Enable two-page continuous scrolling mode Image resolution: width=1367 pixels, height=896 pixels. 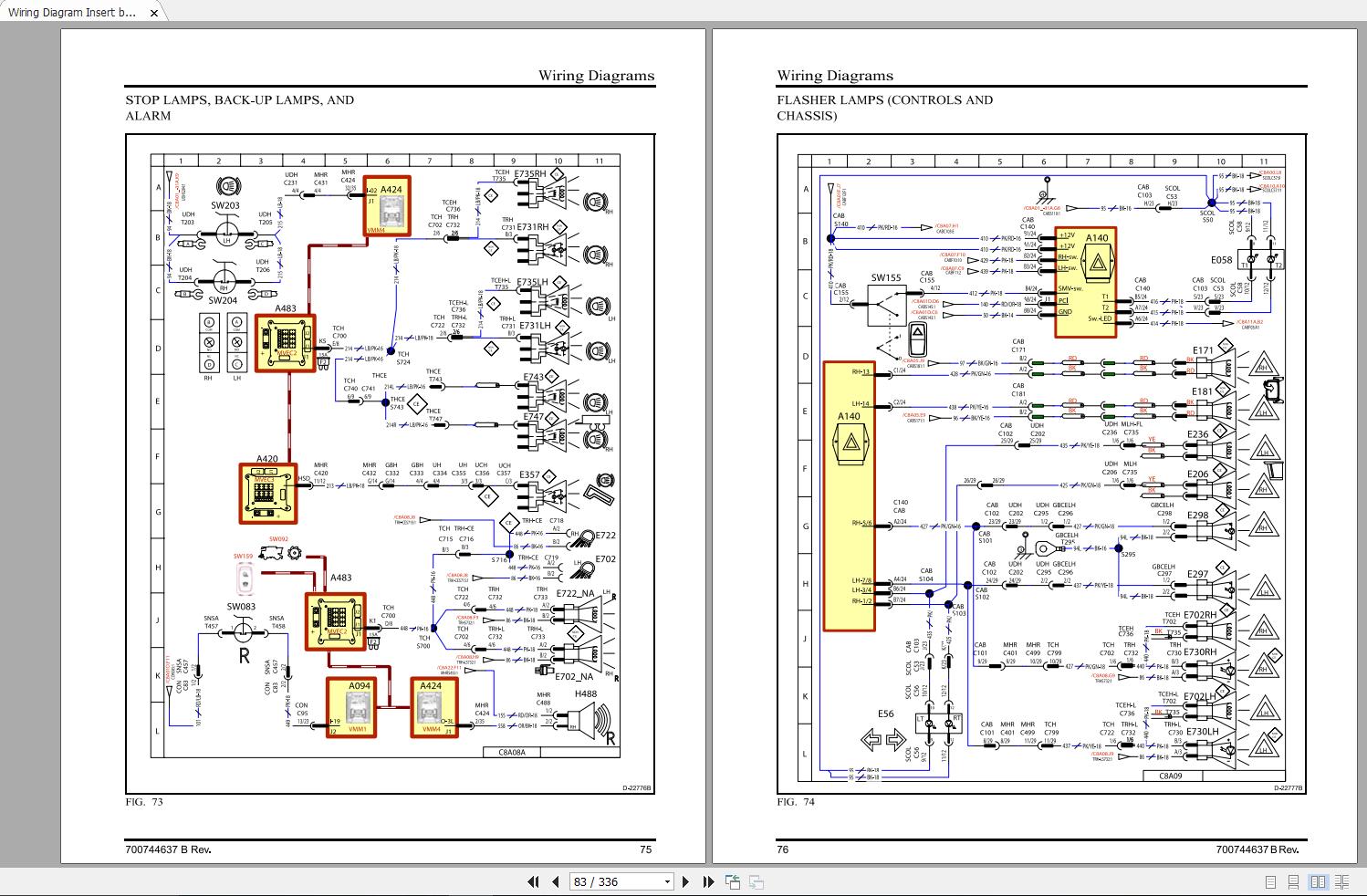(1341, 882)
